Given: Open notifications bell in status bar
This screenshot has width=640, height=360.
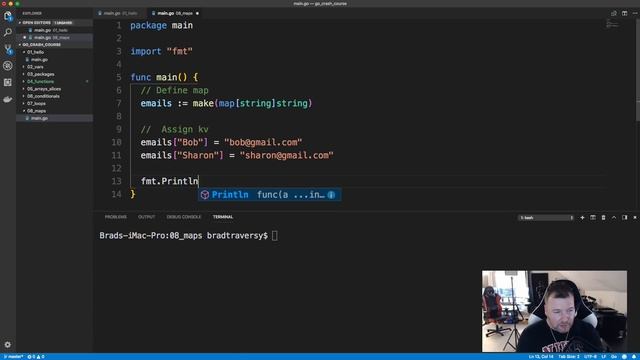Looking at the screenshot, I should click(634, 357).
